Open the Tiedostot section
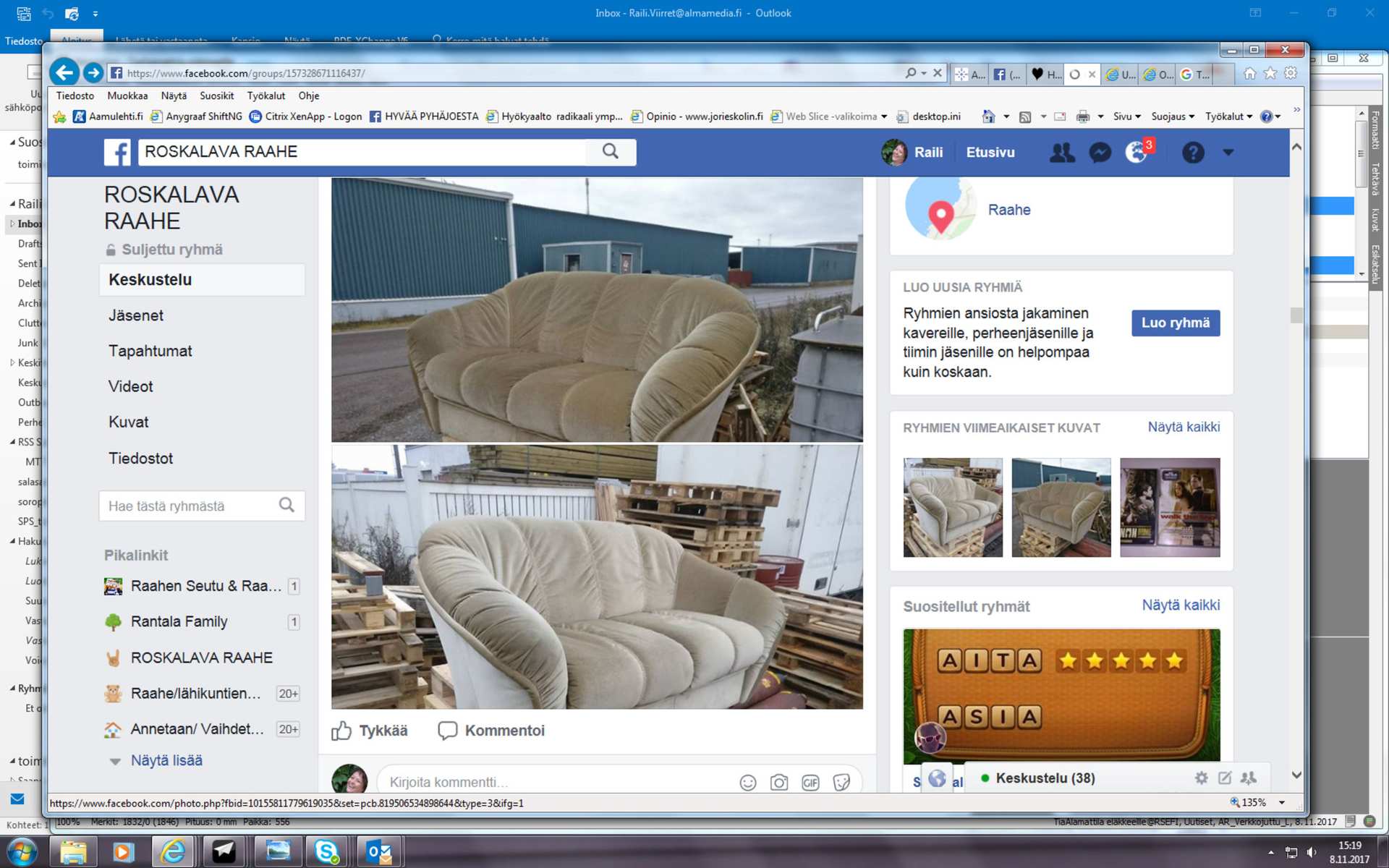Viewport: 1389px width, 868px height. pos(141,458)
